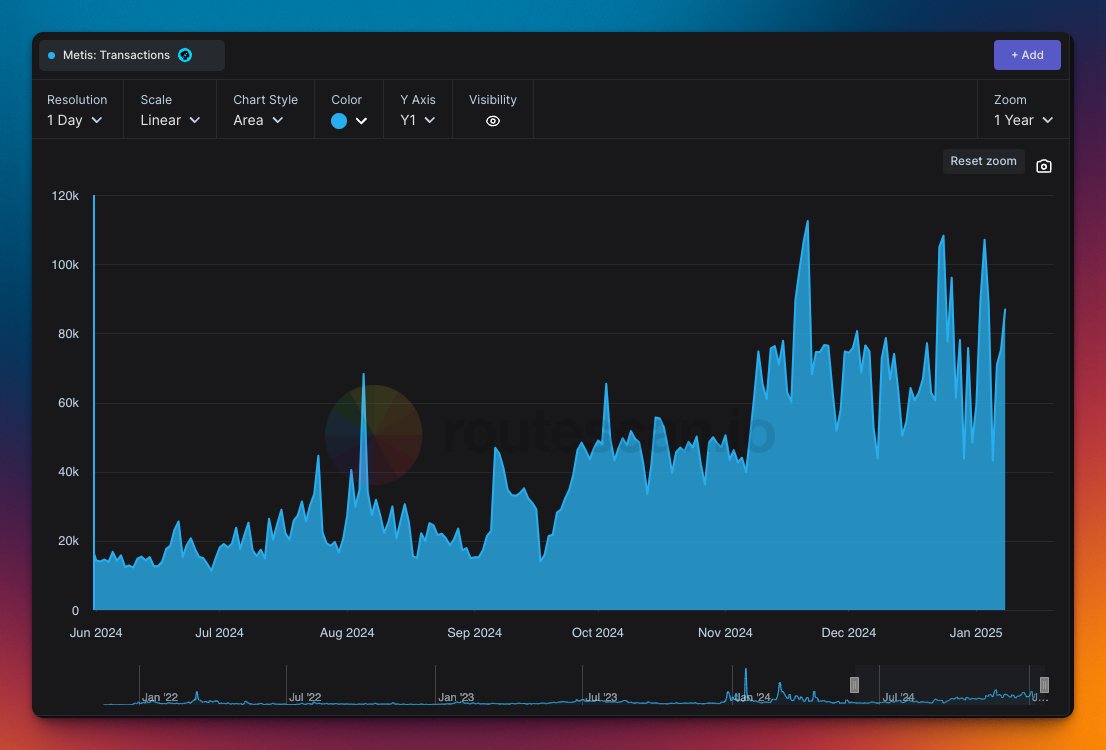Expand the Color dropdown chevron
The width and height of the screenshot is (1106, 750).
click(362, 120)
